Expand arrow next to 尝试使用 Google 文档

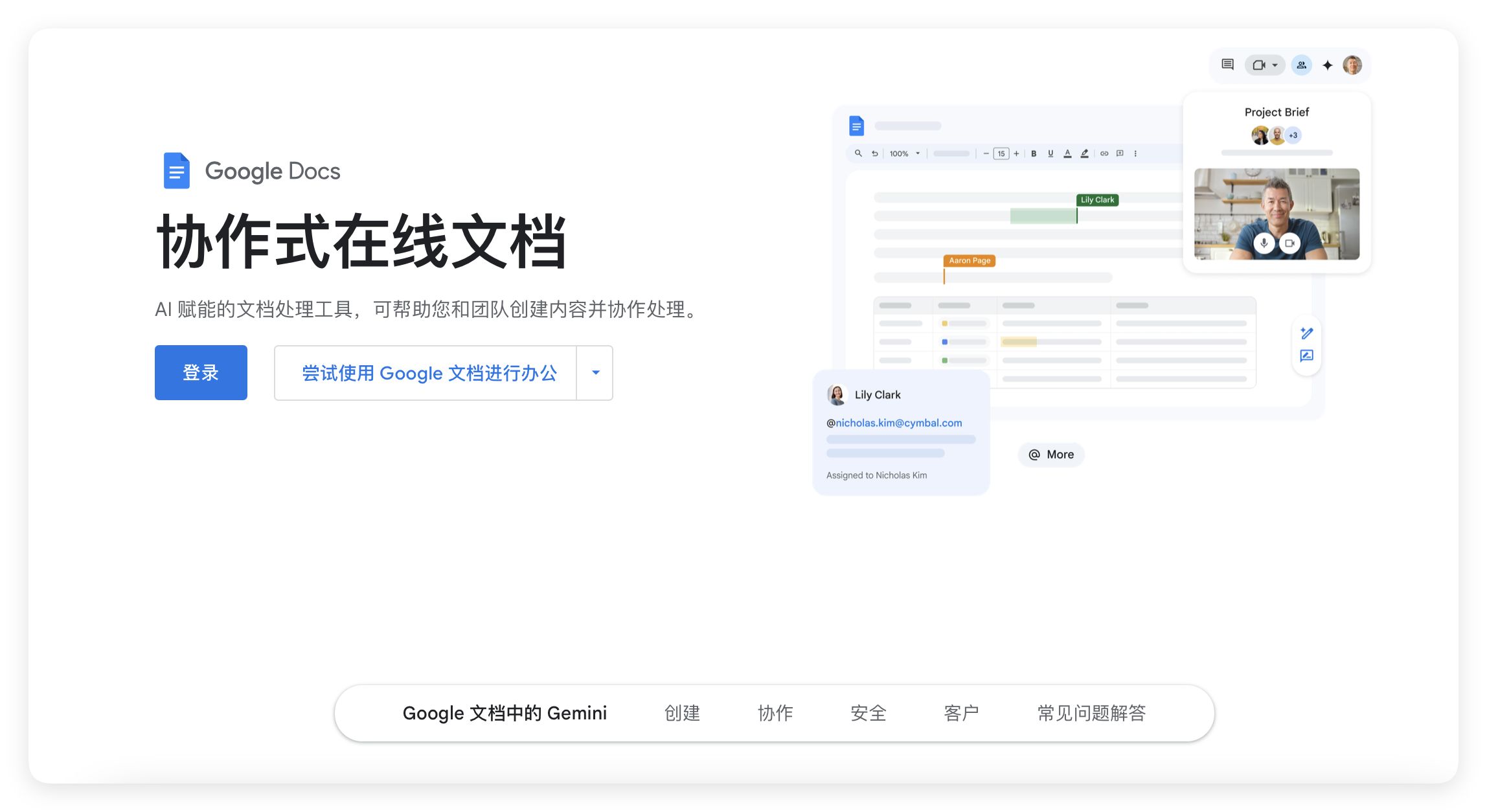coord(595,373)
